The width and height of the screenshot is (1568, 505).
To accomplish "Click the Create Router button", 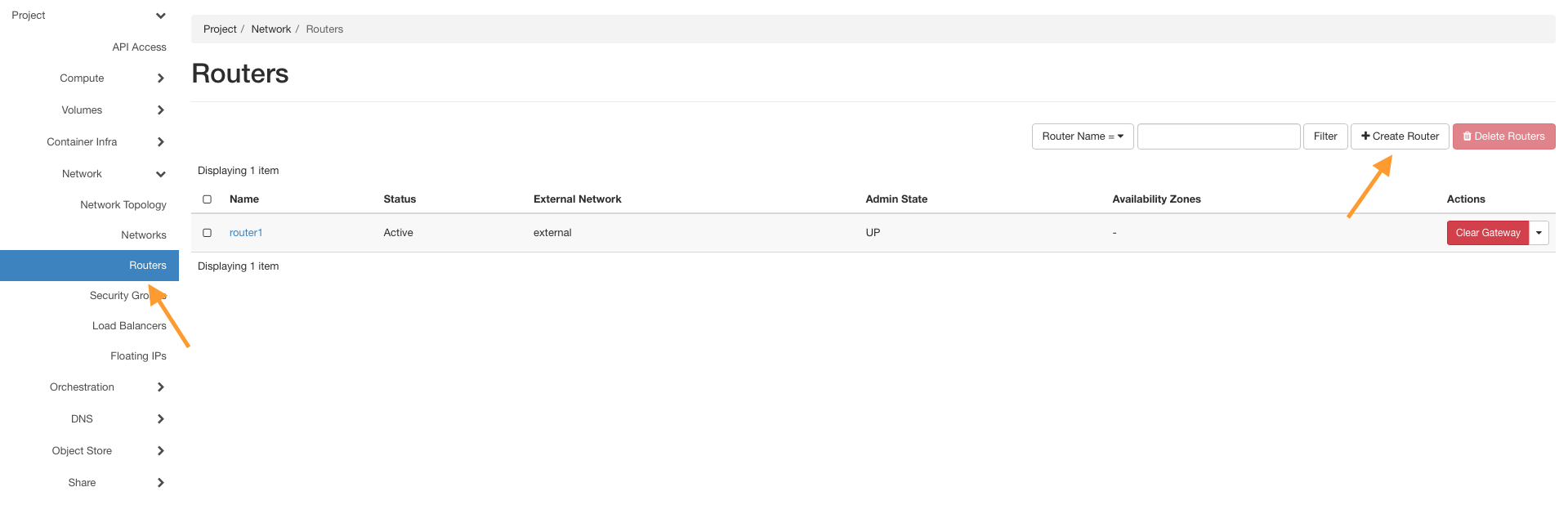I will pyautogui.click(x=1400, y=136).
